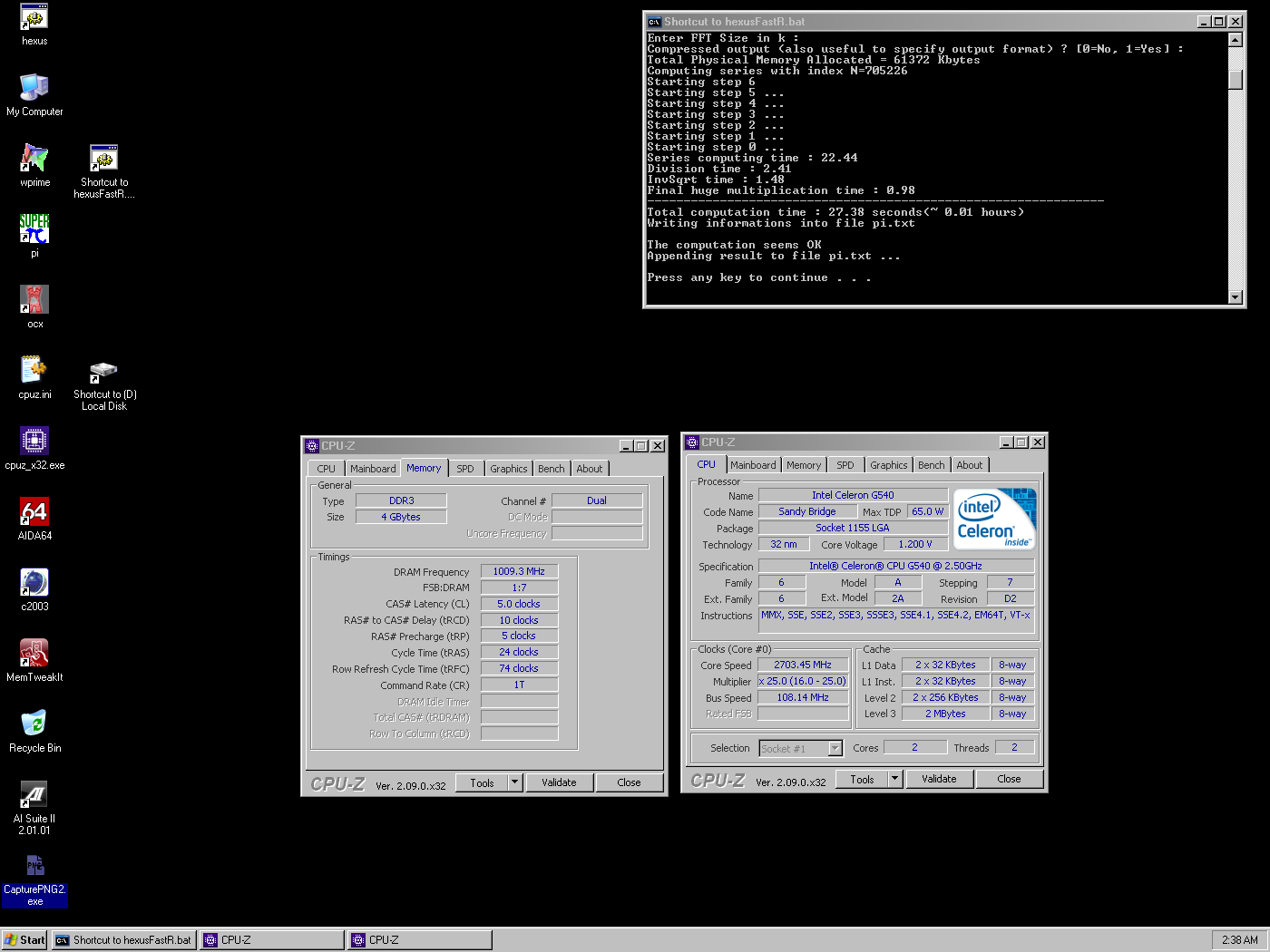Click Tools button in Memory CPU-Z window

pos(482,782)
